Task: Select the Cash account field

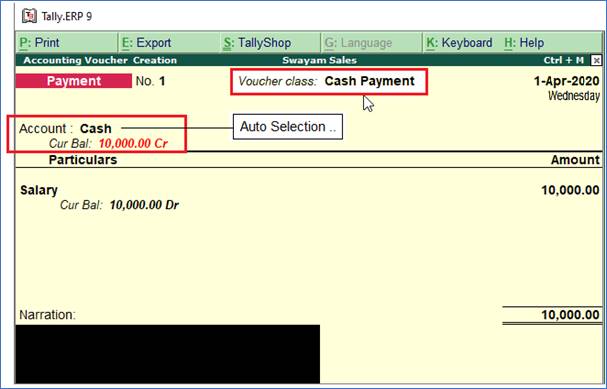Action: pyautogui.click(x=96, y=129)
